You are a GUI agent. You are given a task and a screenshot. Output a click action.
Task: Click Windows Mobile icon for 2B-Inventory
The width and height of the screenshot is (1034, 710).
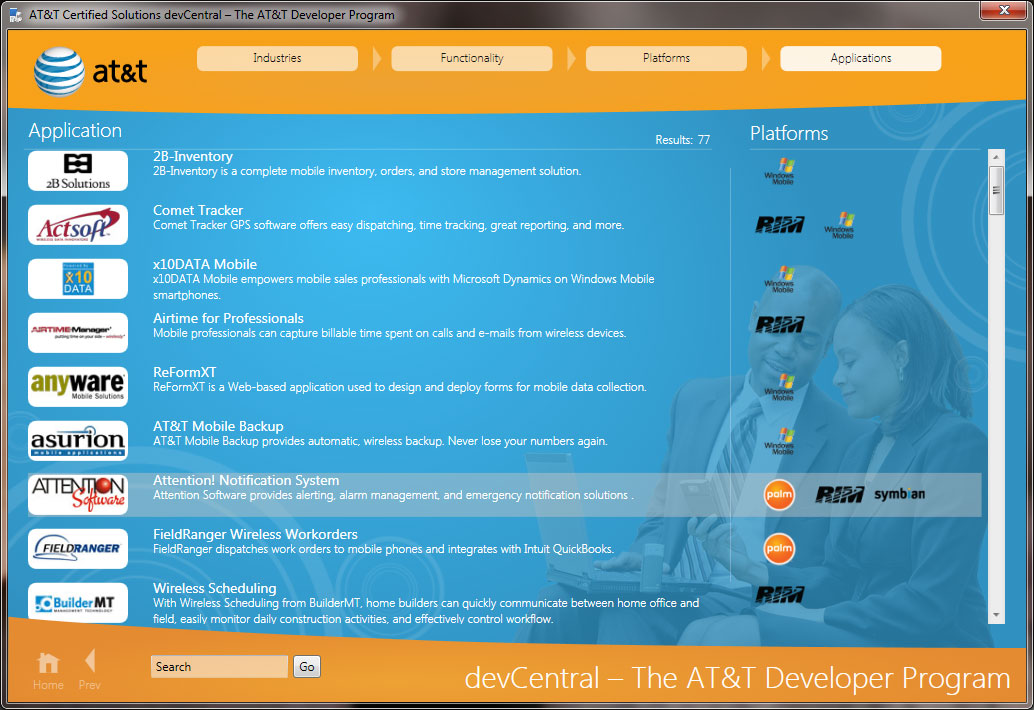tap(779, 171)
